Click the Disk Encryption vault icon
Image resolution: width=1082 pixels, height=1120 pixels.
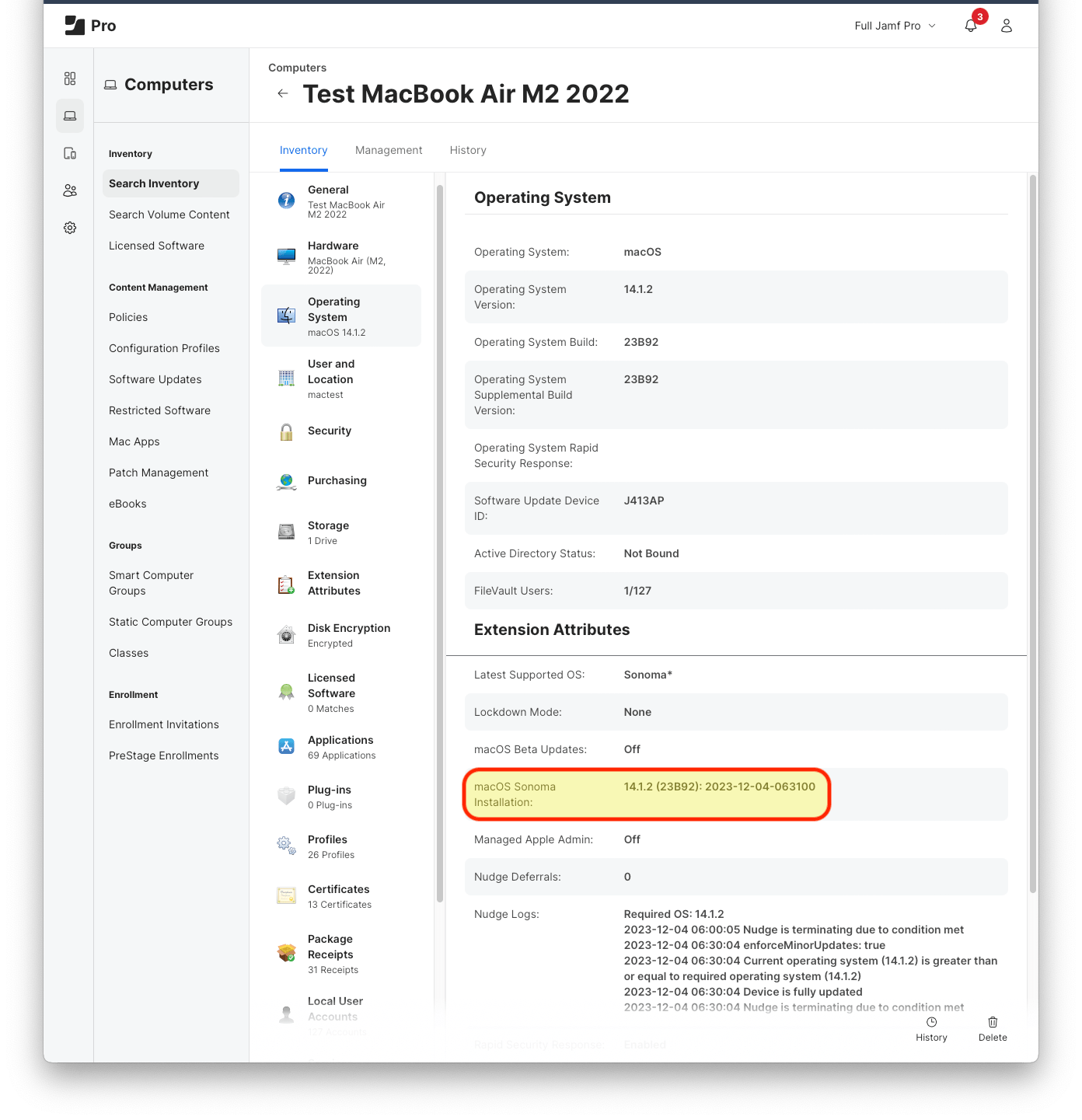pos(286,635)
